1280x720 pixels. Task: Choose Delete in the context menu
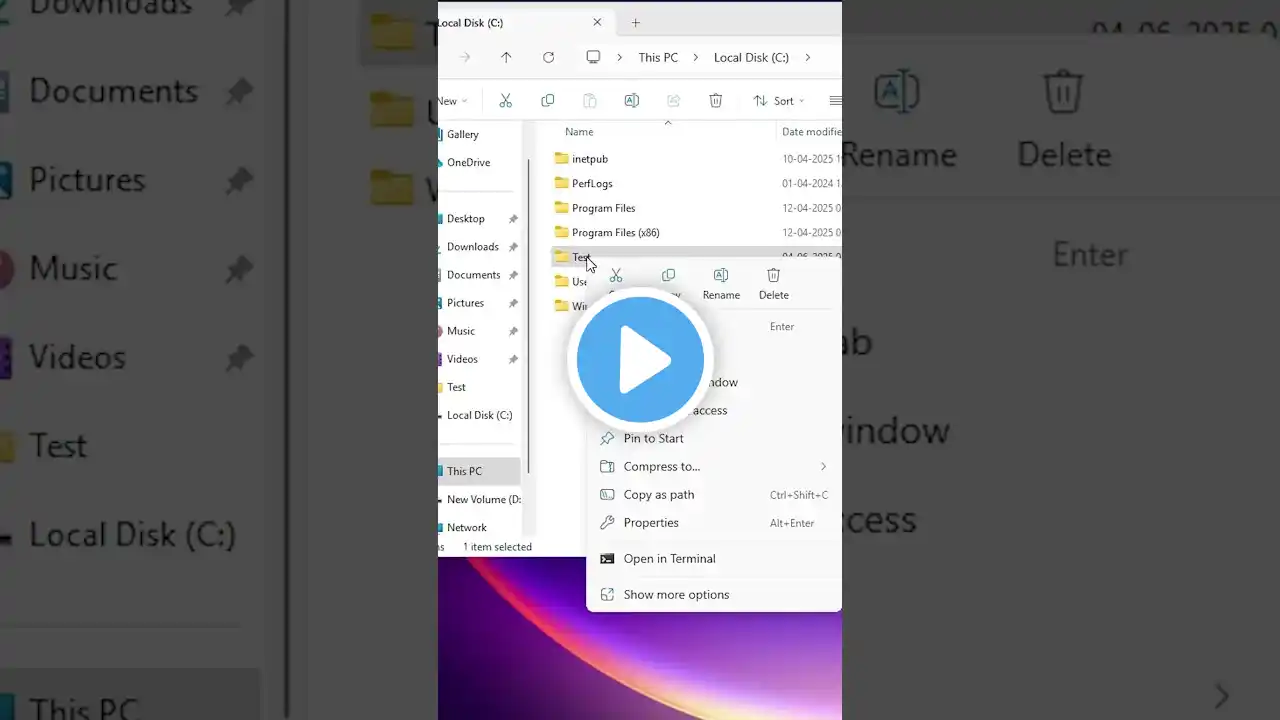[x=774, y=283]
